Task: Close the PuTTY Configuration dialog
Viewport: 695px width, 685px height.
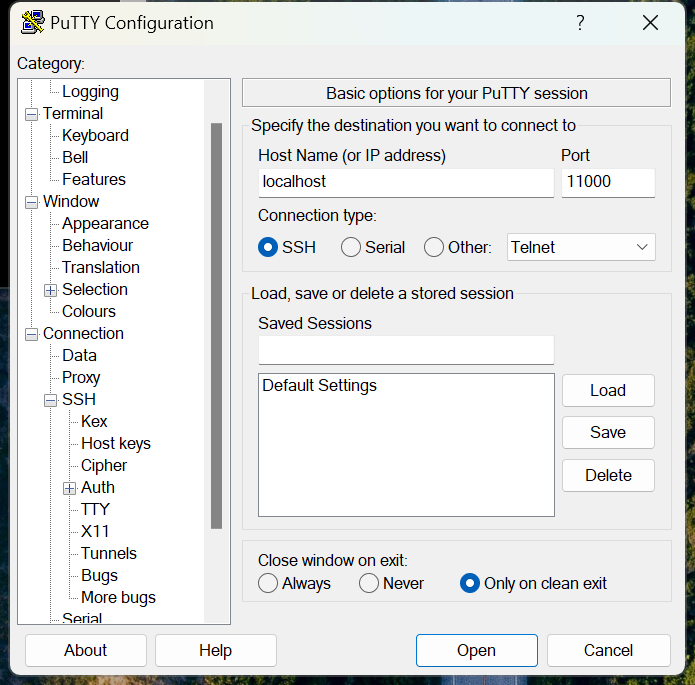Action: (x=650, y=23)
